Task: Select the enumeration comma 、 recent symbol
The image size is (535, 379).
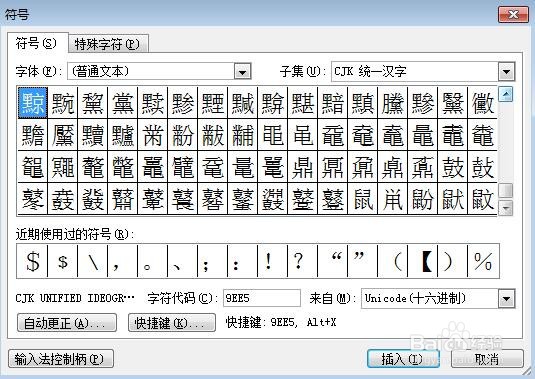Action: point(183,261)
